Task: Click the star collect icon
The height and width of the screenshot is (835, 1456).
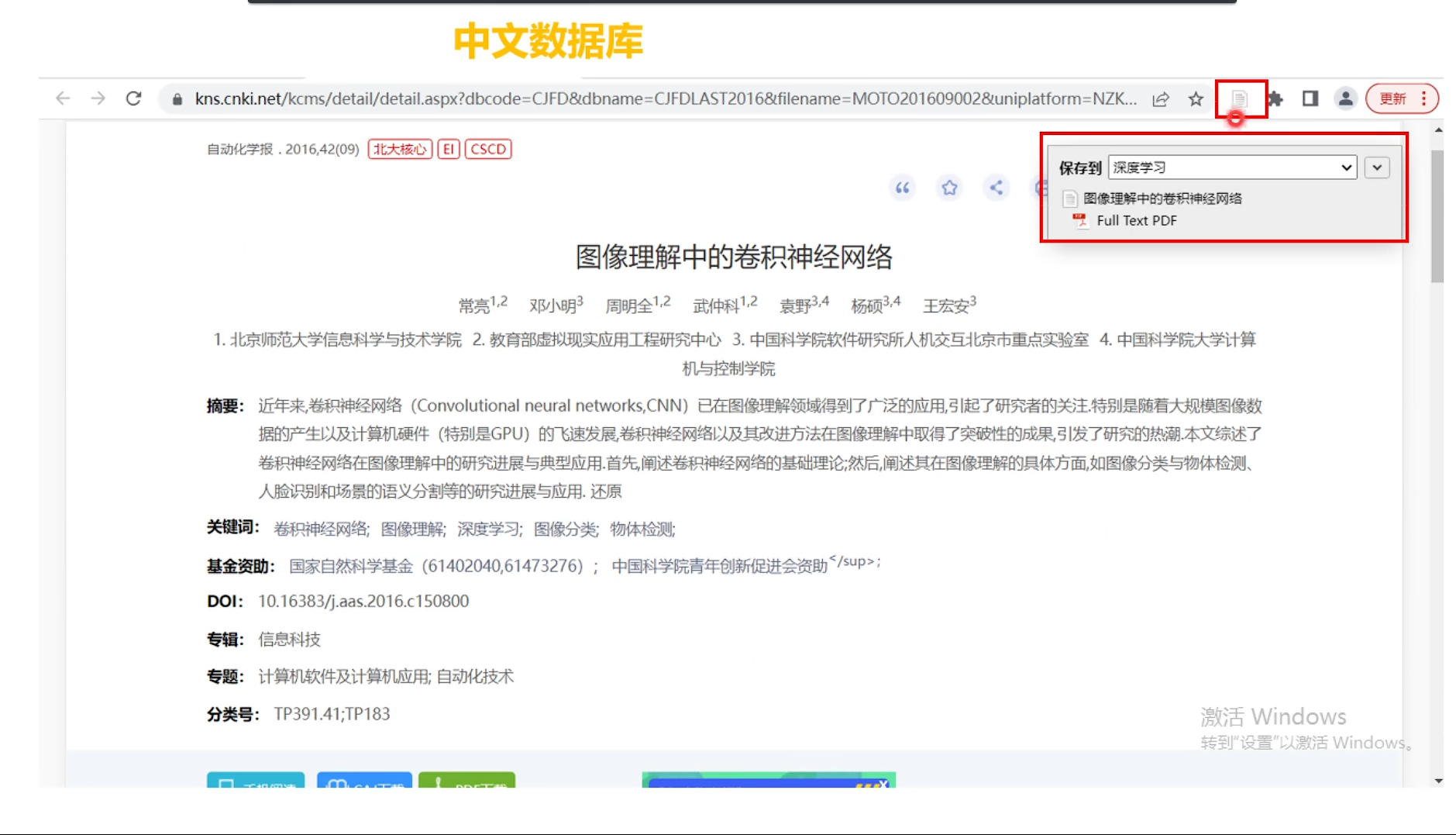Action: pos(949,188)
